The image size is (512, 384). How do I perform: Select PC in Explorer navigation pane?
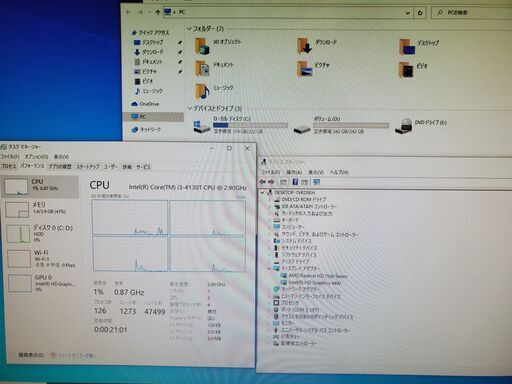point(153,117)
